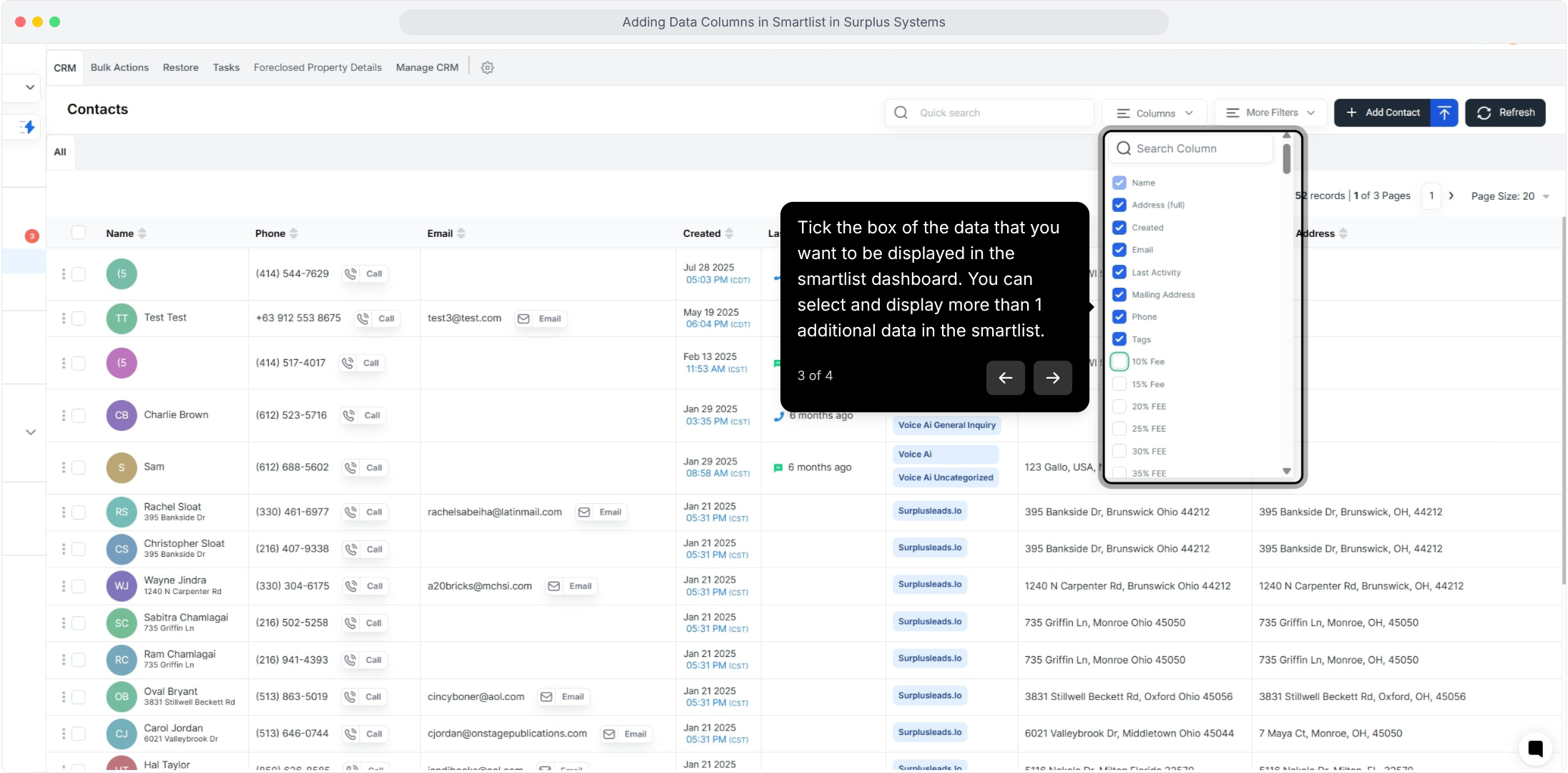Open the Columns dropdown
The height and width of the screenshot is (773, 1568).
[1154, 113]
